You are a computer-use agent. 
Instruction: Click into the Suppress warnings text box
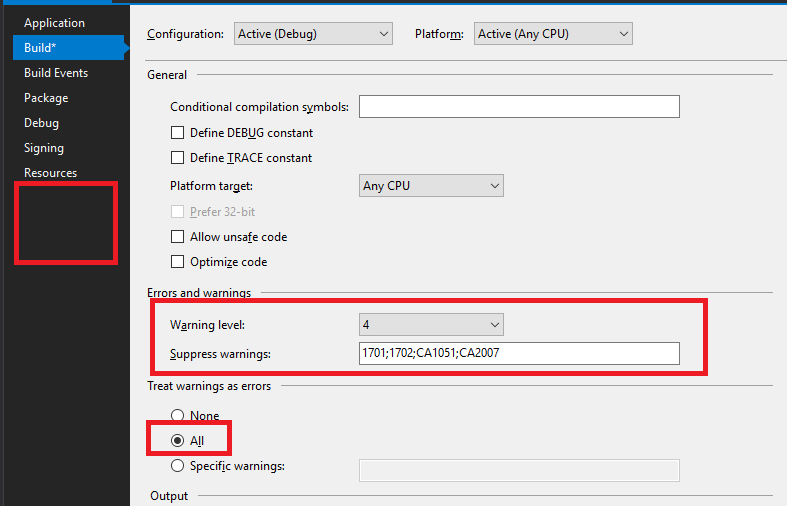point(518,354)
